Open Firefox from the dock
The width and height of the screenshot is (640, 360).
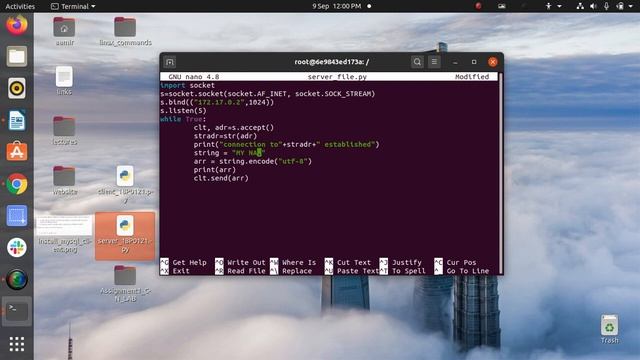coord(17,25)
